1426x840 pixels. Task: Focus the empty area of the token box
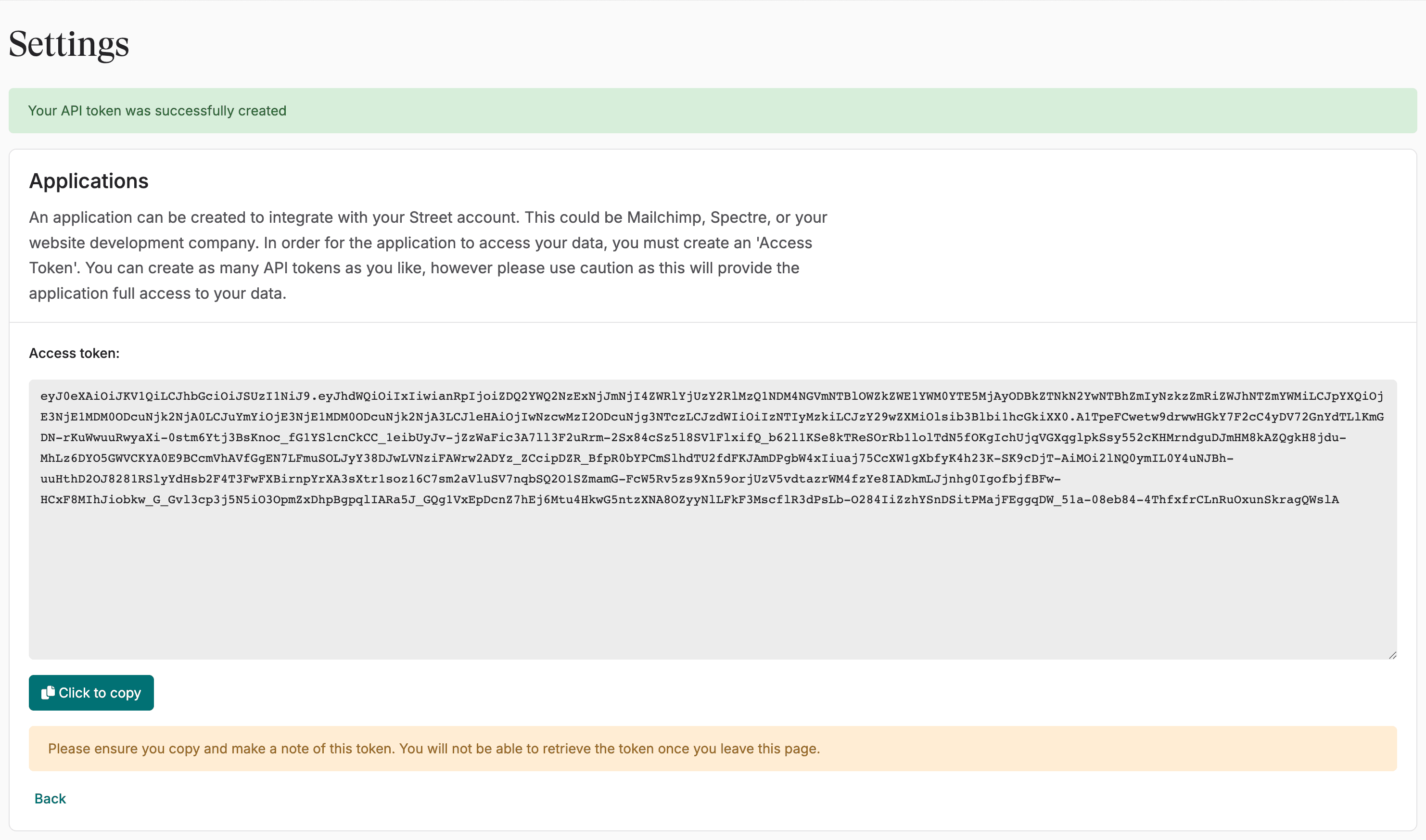pyautogui.click(x=712, y=583)
